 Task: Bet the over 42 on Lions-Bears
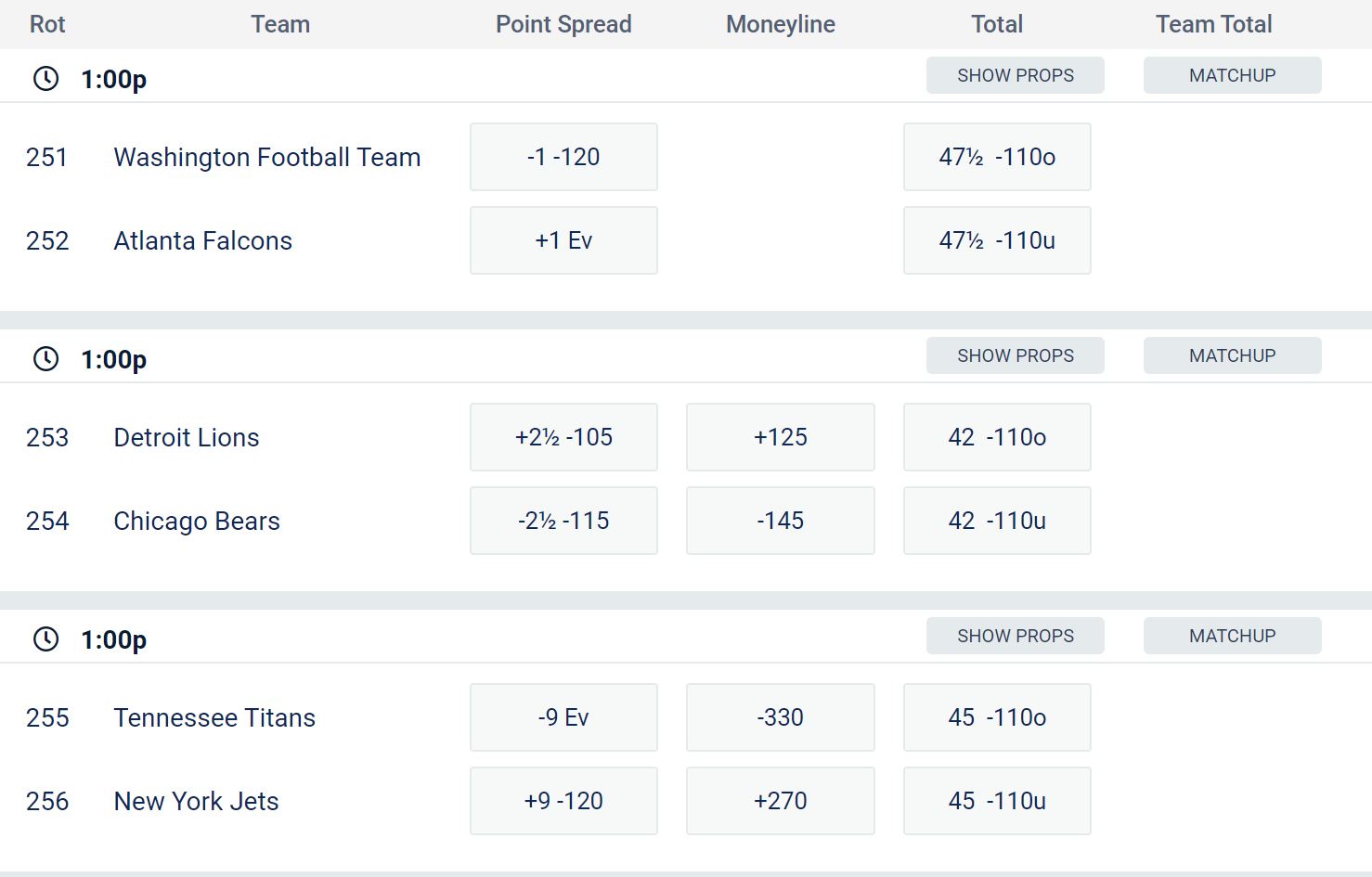996,436
